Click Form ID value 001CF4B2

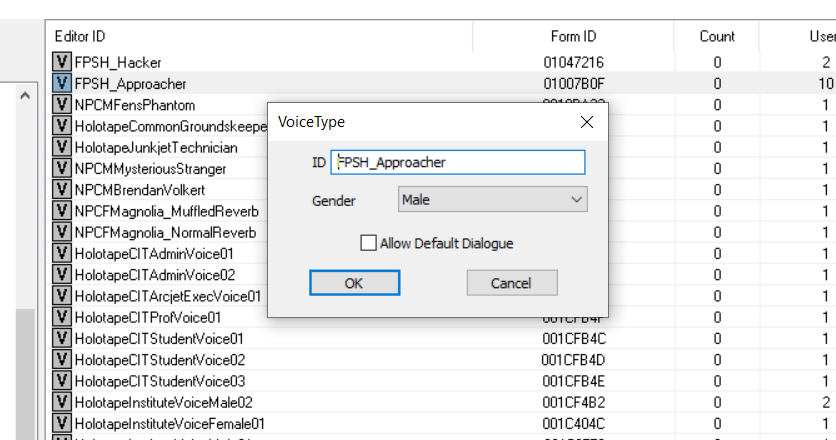[574, 403]
